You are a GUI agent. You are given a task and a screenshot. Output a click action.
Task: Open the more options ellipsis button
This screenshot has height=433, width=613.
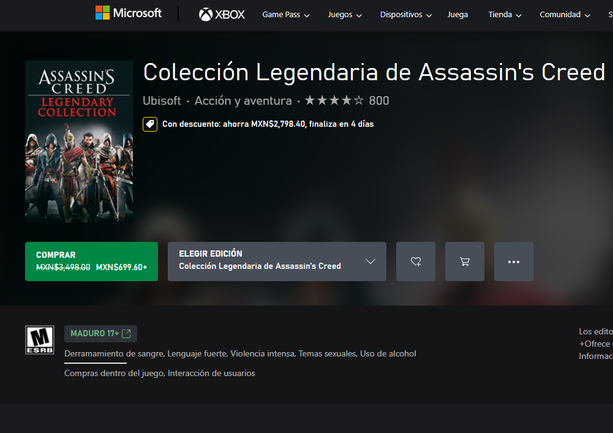coord(513,261)
